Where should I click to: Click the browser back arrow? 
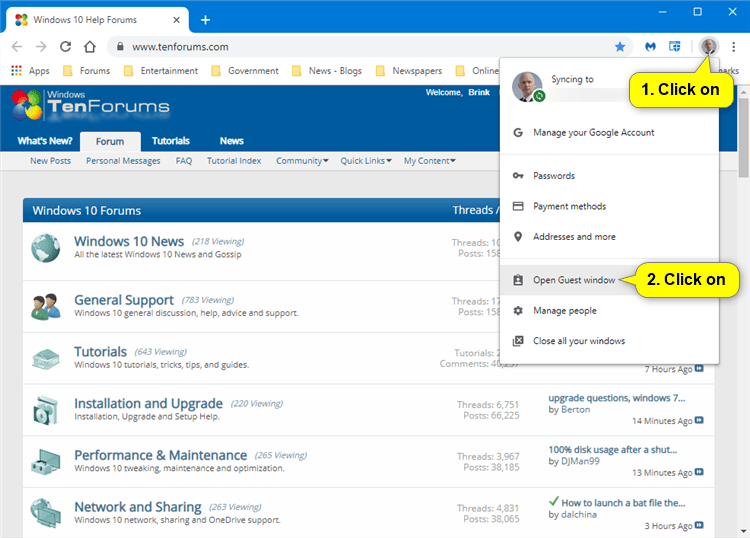tap(17, 46)
